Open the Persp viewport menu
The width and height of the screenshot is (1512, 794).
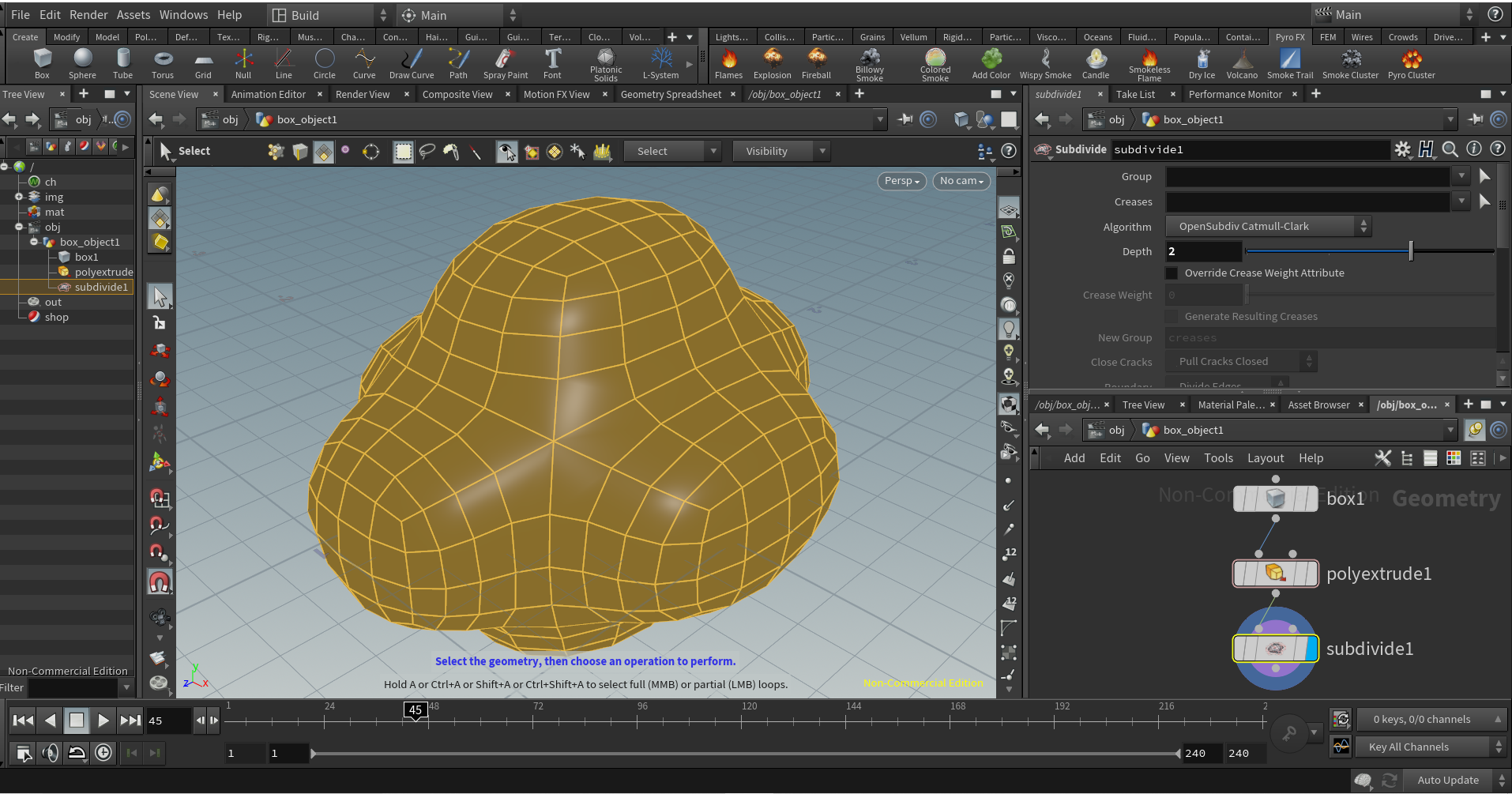[x=901, y=181]
